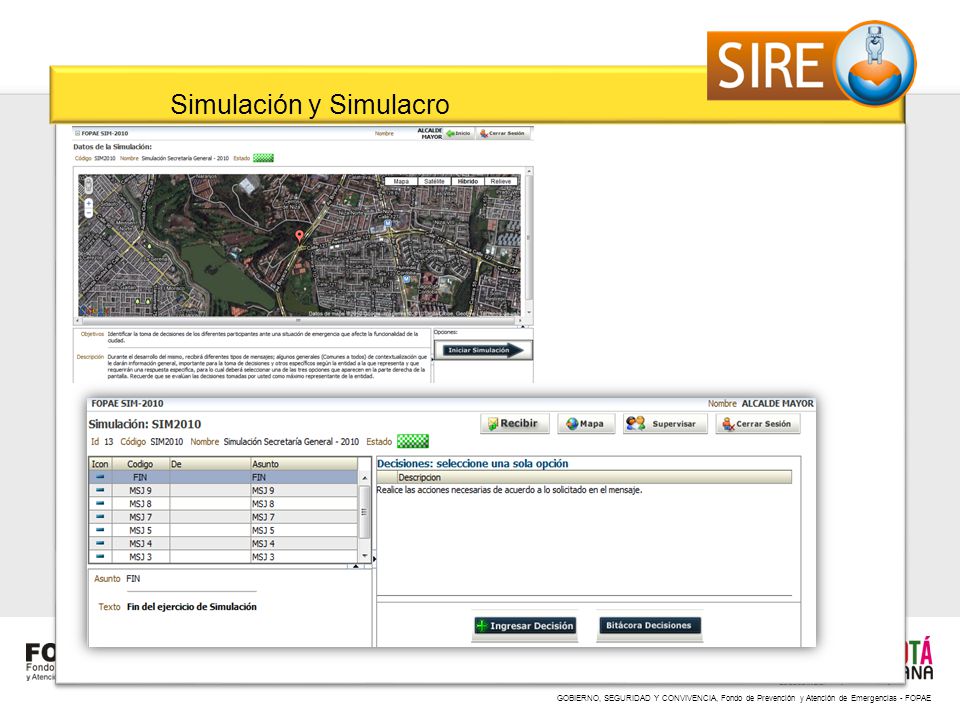
Task: Start with the Iniciar Simulación arrow button
Action: pyautogui.click(x=483, y=350)
